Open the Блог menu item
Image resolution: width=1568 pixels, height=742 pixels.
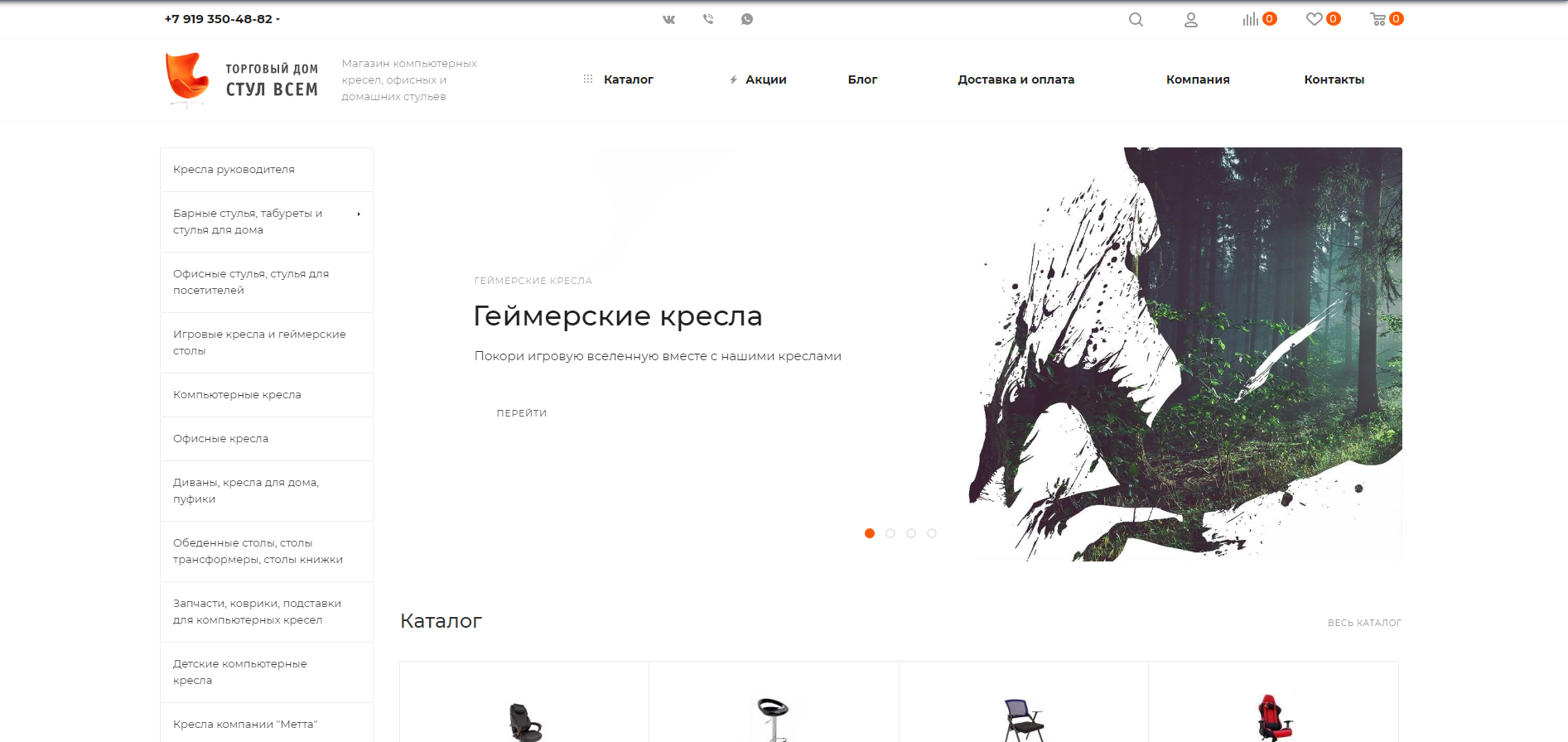862,79
